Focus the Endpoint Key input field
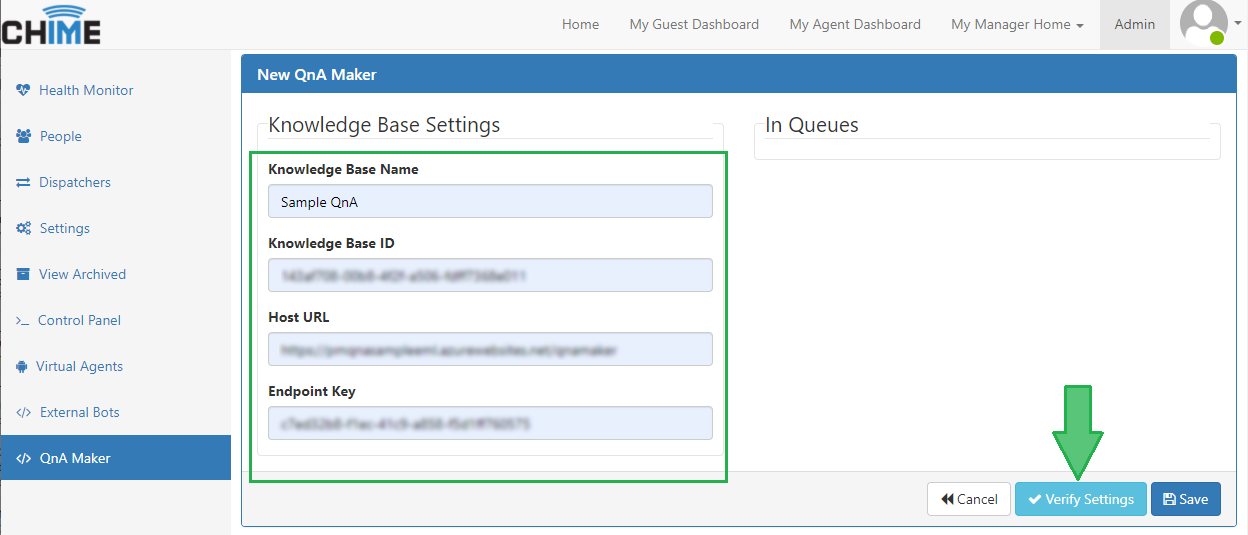1248x535 pixels. tap(490, 423)
